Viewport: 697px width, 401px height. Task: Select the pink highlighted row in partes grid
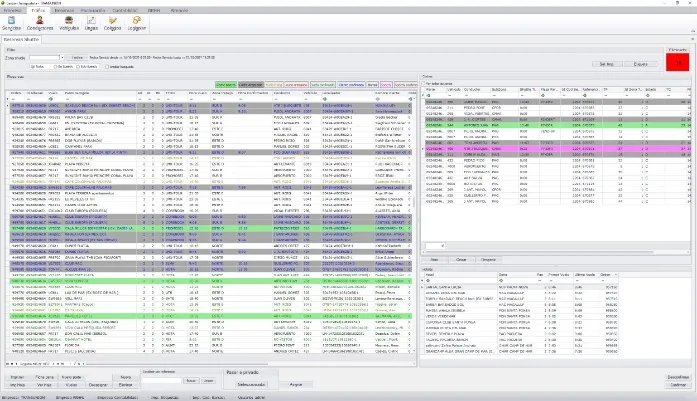click(556, 149)
